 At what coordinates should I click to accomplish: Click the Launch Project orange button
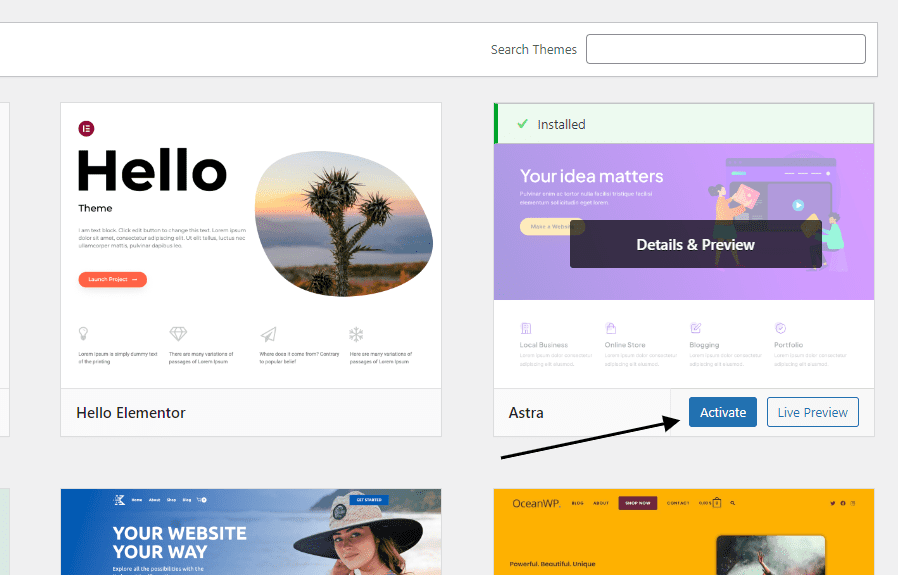point(113,279)
